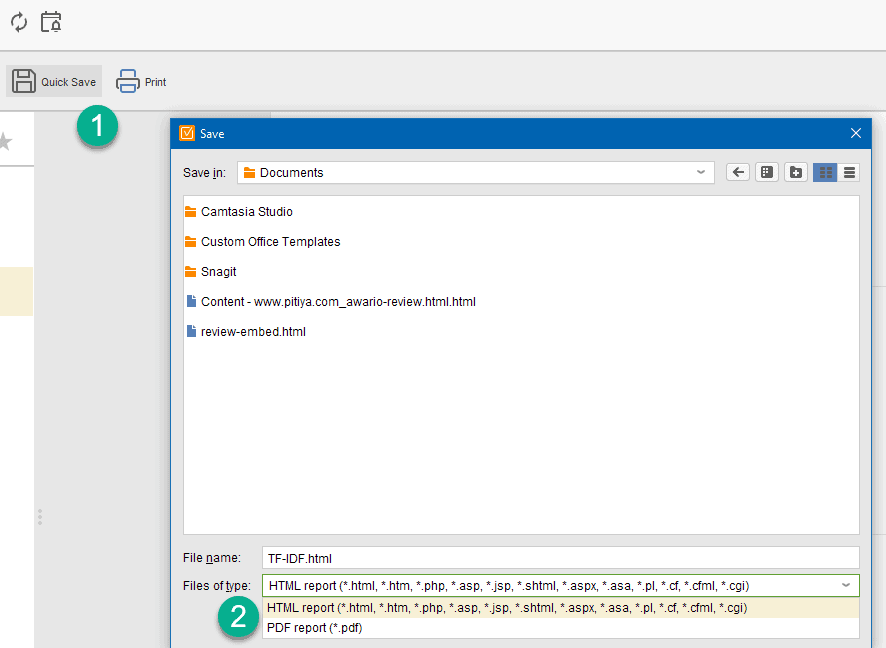Click the Save in dropdown chevron

(x=701, y=172)
